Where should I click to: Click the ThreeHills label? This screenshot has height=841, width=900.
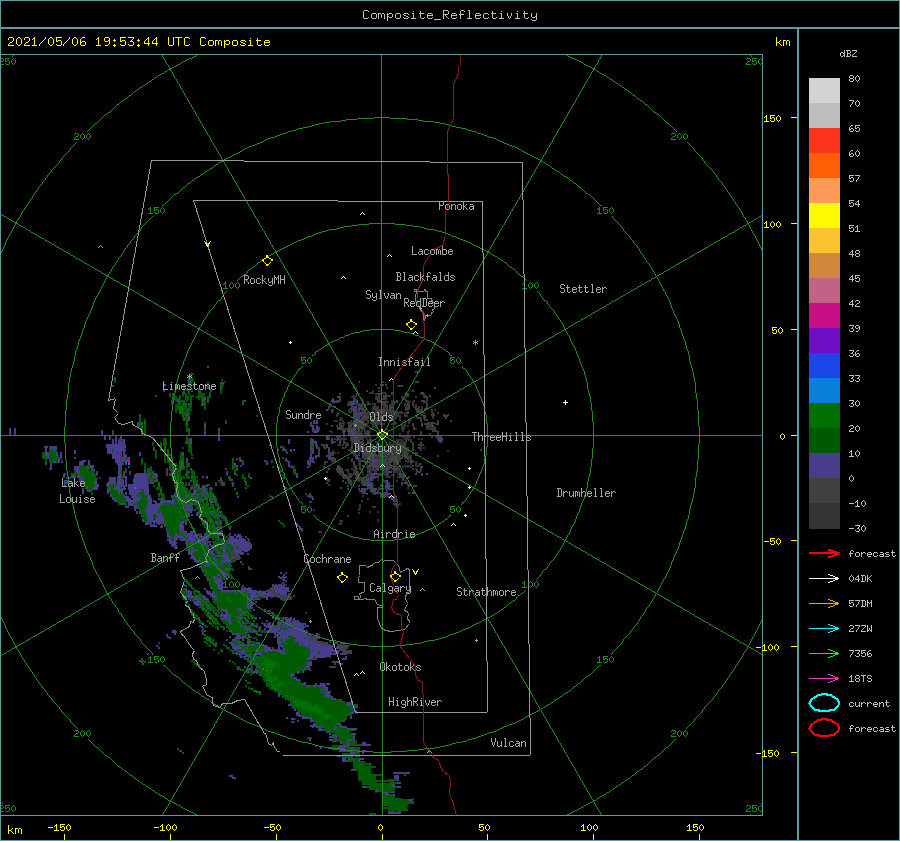pyautogui.click(x=502, y=437)
